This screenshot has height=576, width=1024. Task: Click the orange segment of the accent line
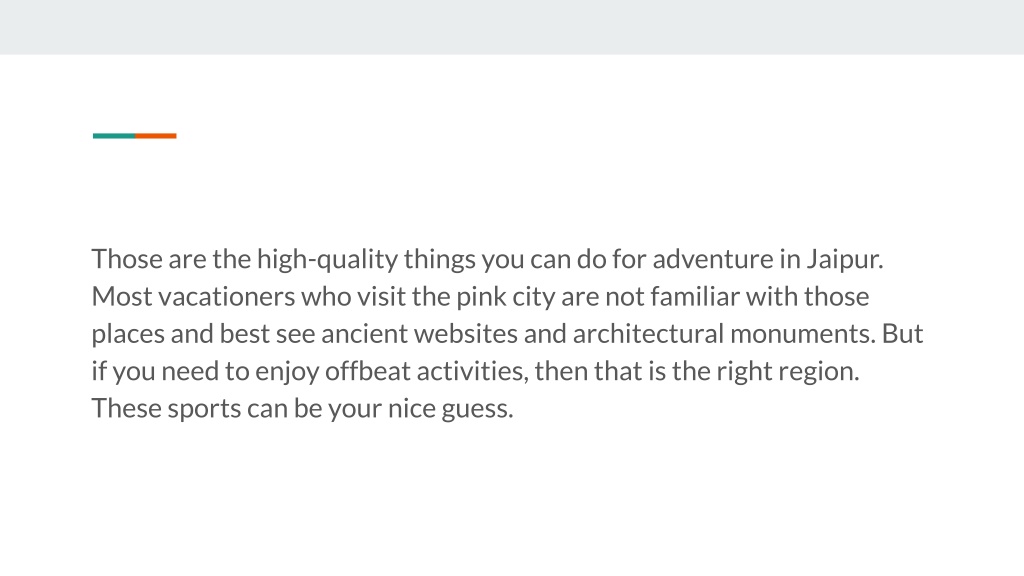(156, 136)
